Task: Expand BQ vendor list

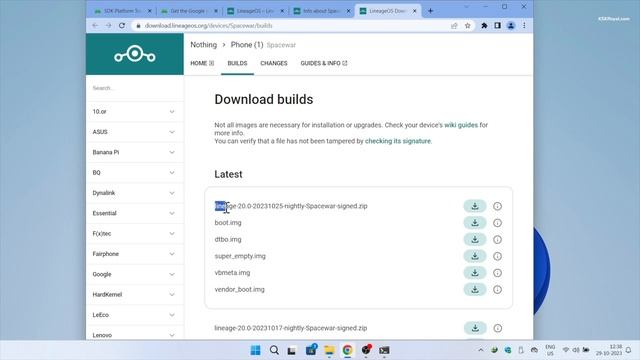Action: click(x=134, y=173)
